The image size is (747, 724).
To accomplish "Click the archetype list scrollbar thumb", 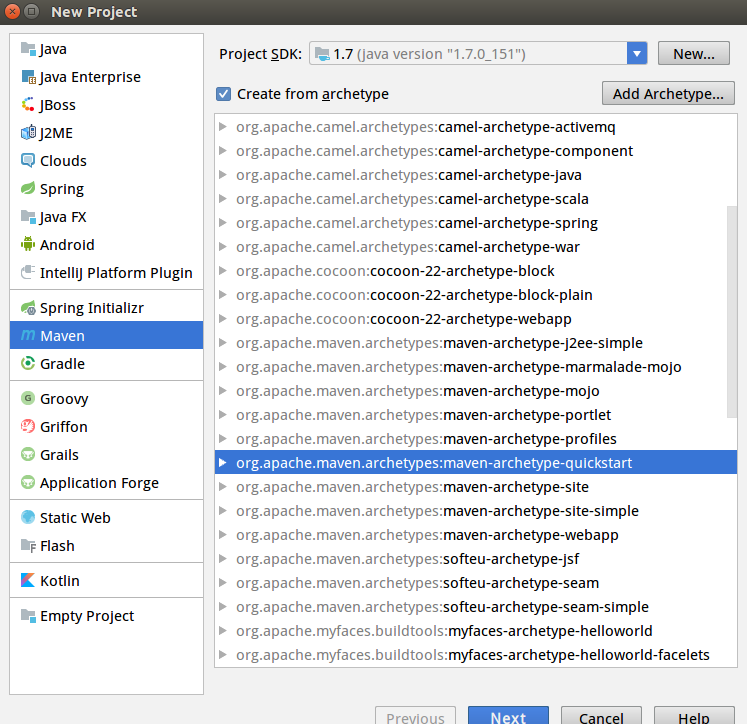I will pos(732,312).
